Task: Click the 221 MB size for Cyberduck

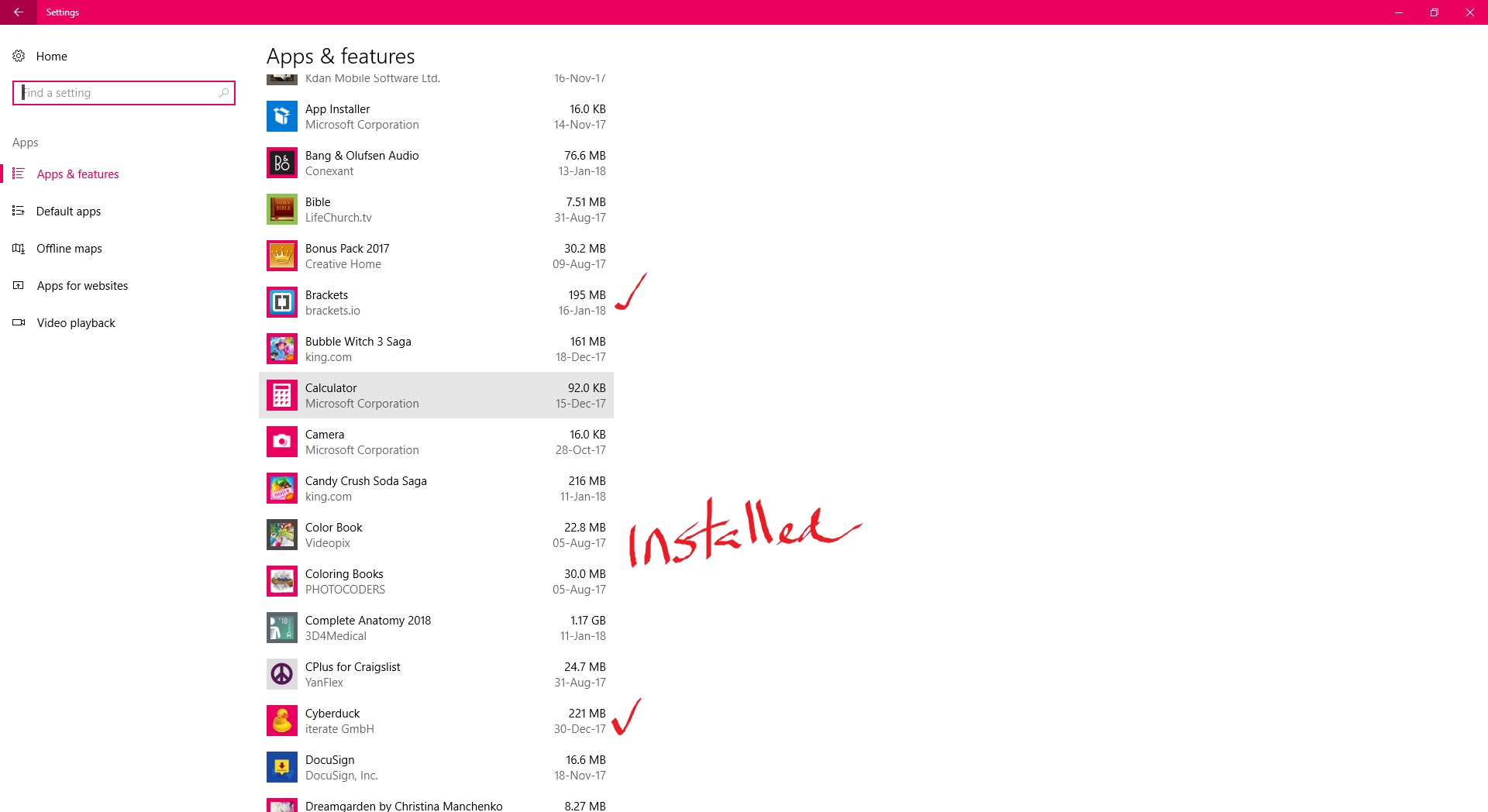Action: click(x=587, y=714)
